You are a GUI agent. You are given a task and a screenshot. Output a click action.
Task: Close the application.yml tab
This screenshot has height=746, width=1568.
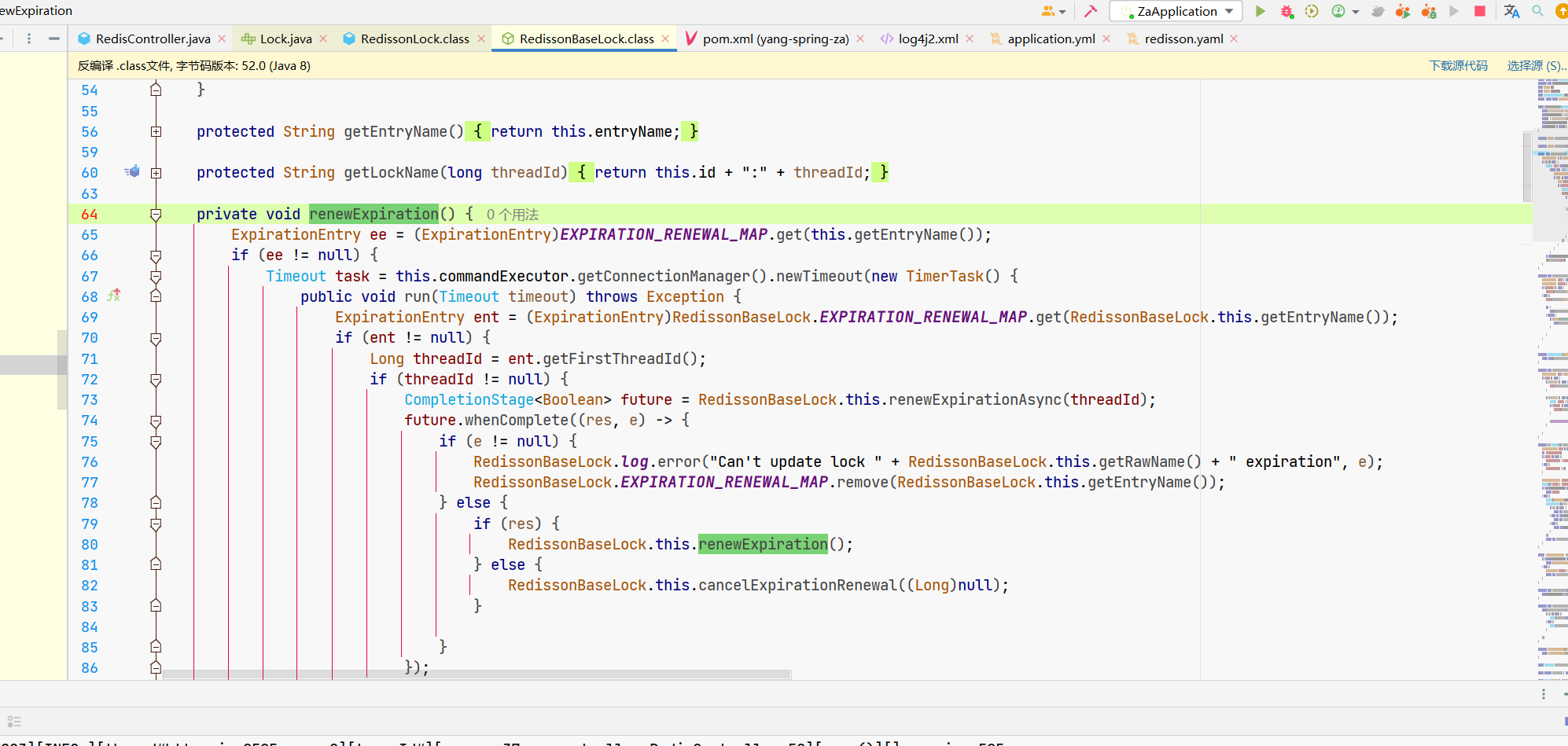pos(1106,39)
